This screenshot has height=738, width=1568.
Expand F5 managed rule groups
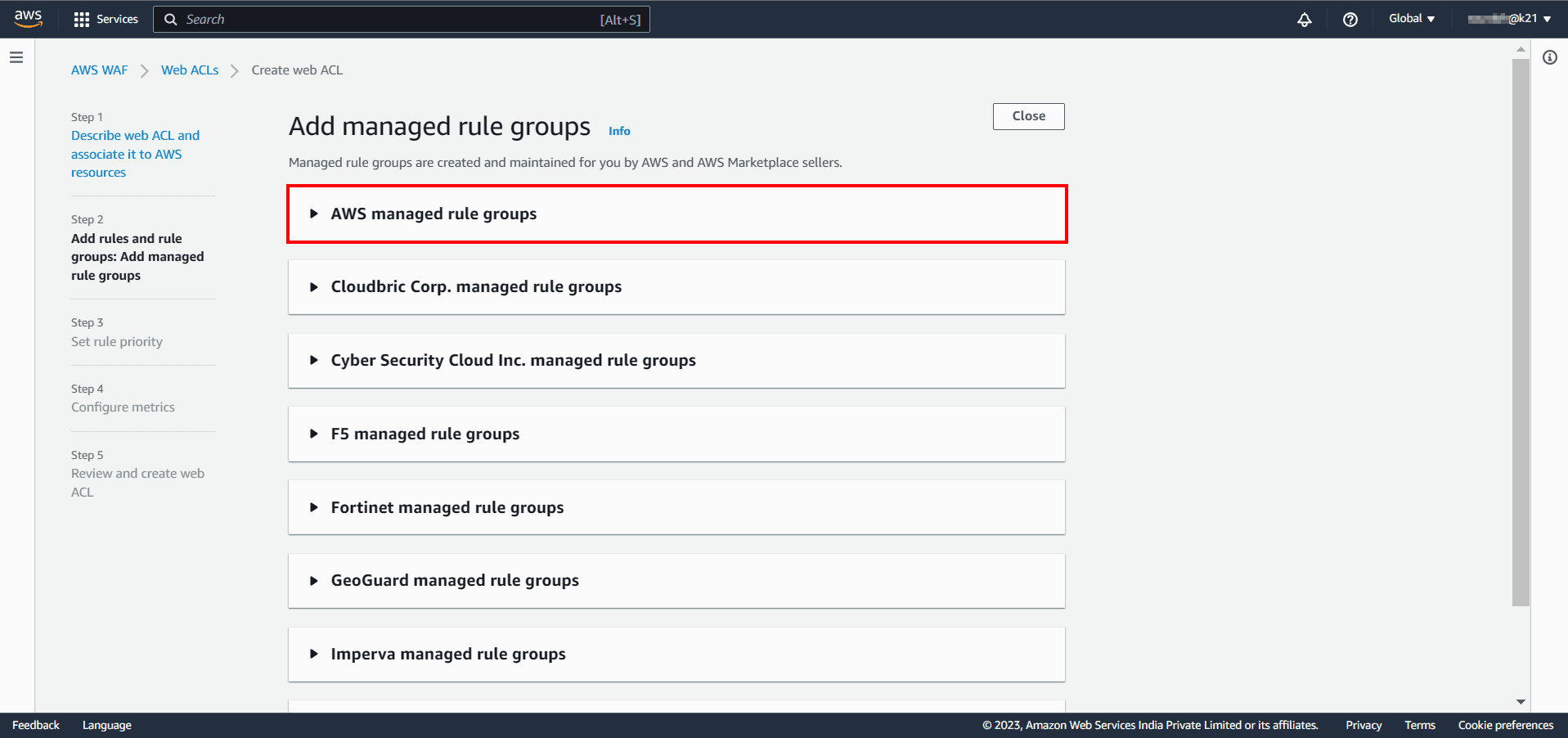click(x=425, y=434)
